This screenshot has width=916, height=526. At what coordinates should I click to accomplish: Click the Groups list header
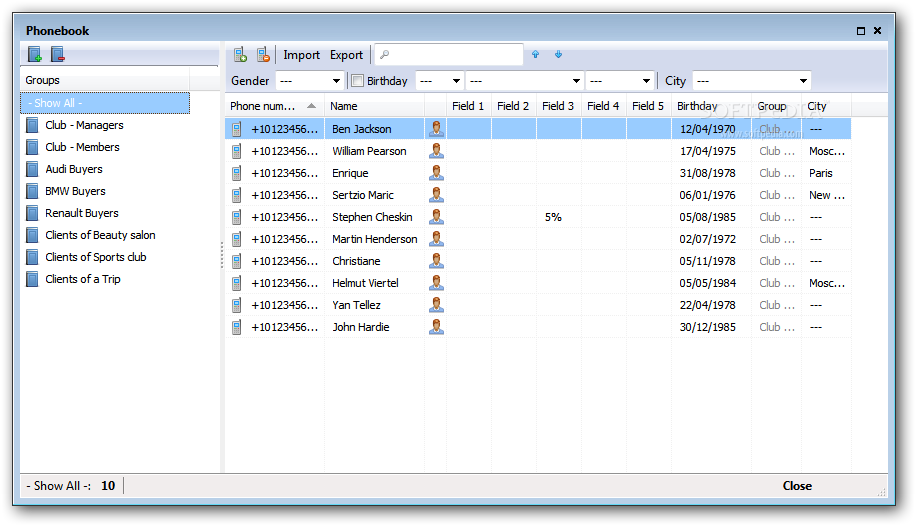(x=105, y=80)
